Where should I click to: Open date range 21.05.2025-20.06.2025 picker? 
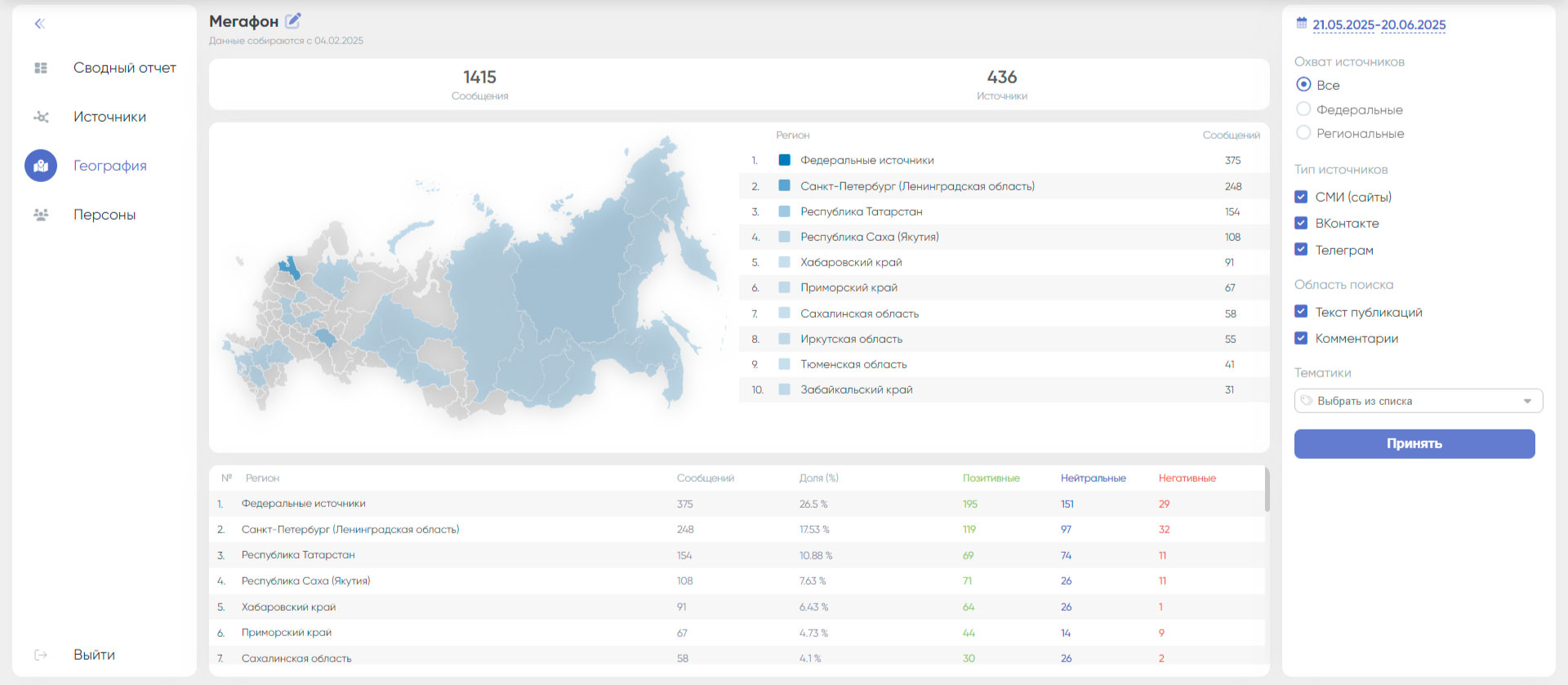1379,25
